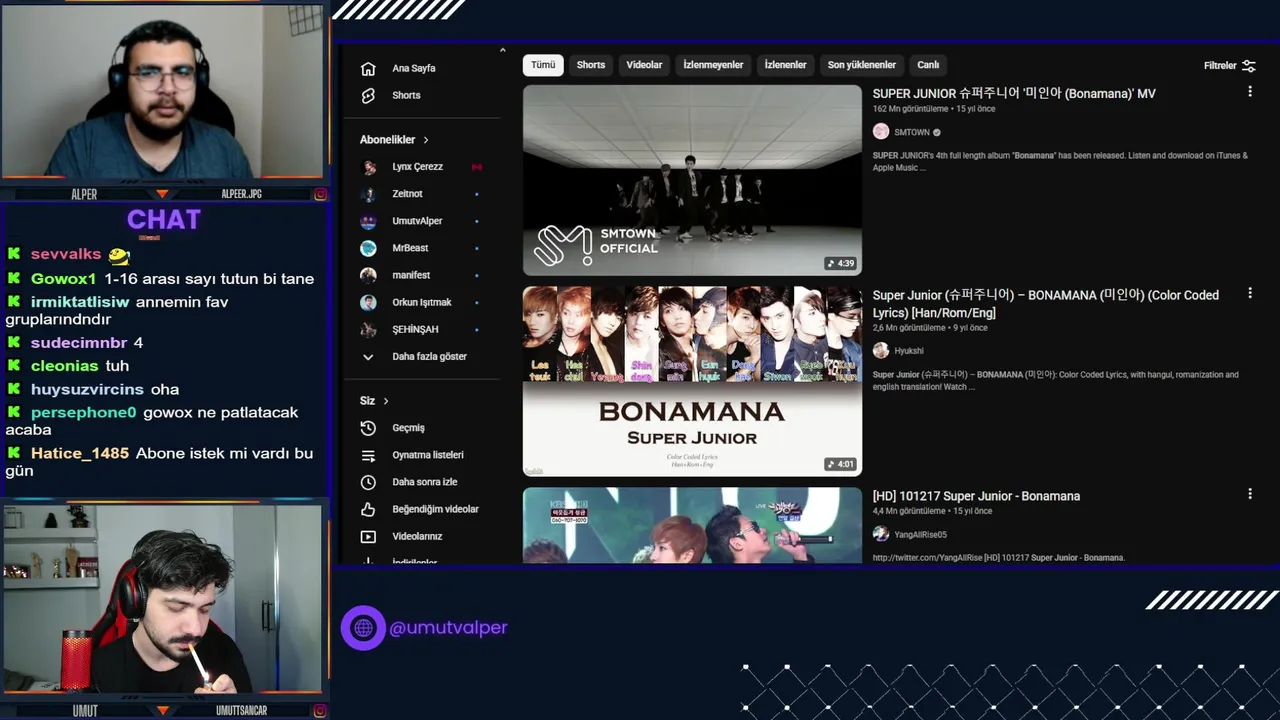Viewport: 1280px width, 720px height.
Task: Select the İzlenmeyenler filter chip
Action: coord(713,65)
